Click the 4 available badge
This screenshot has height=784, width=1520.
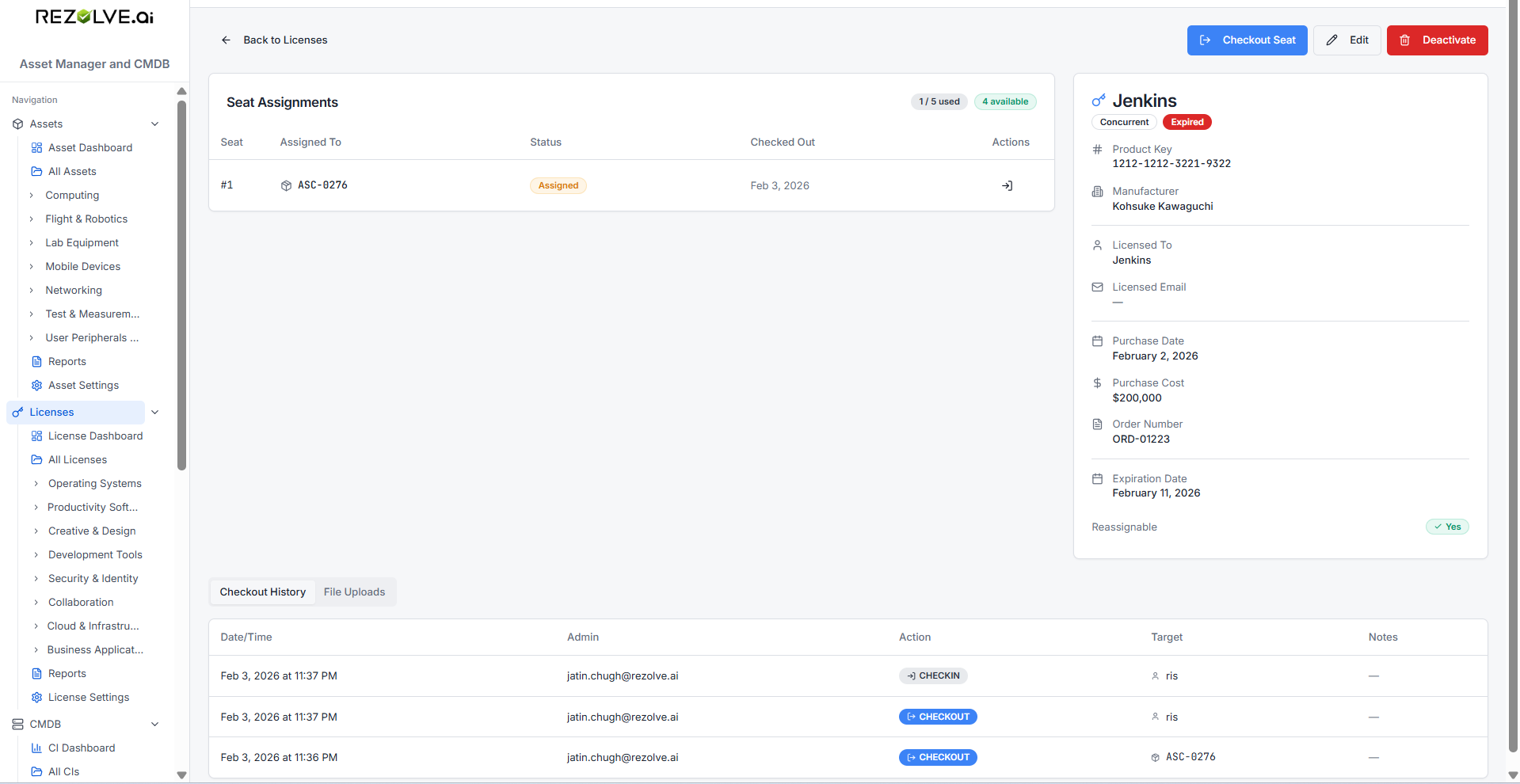point(1005,101)
